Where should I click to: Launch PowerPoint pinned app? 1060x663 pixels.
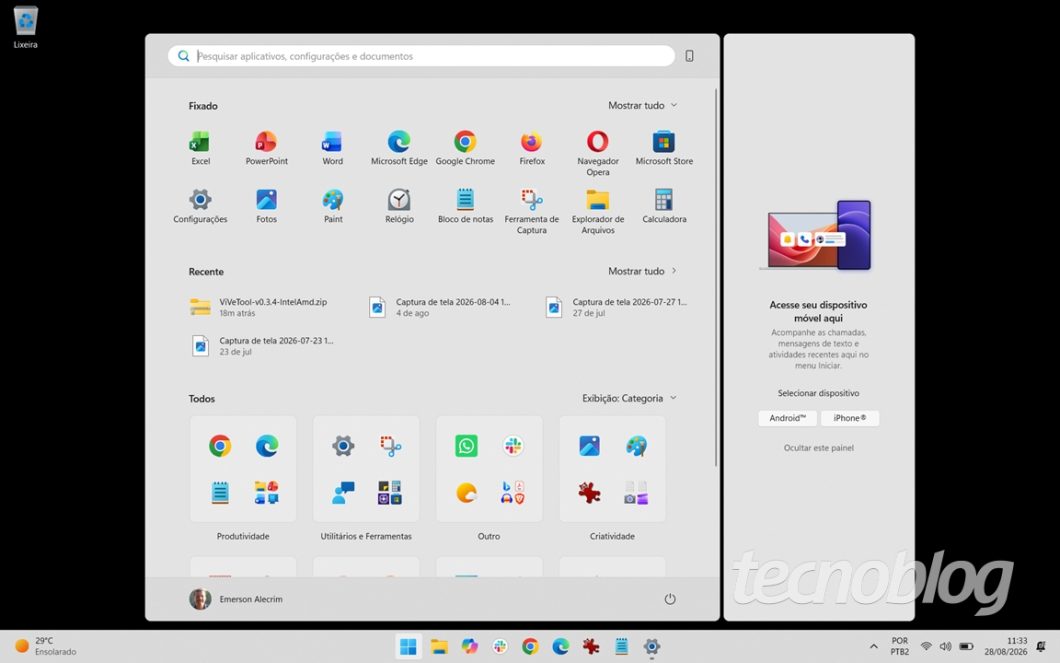tap(266, 147)
